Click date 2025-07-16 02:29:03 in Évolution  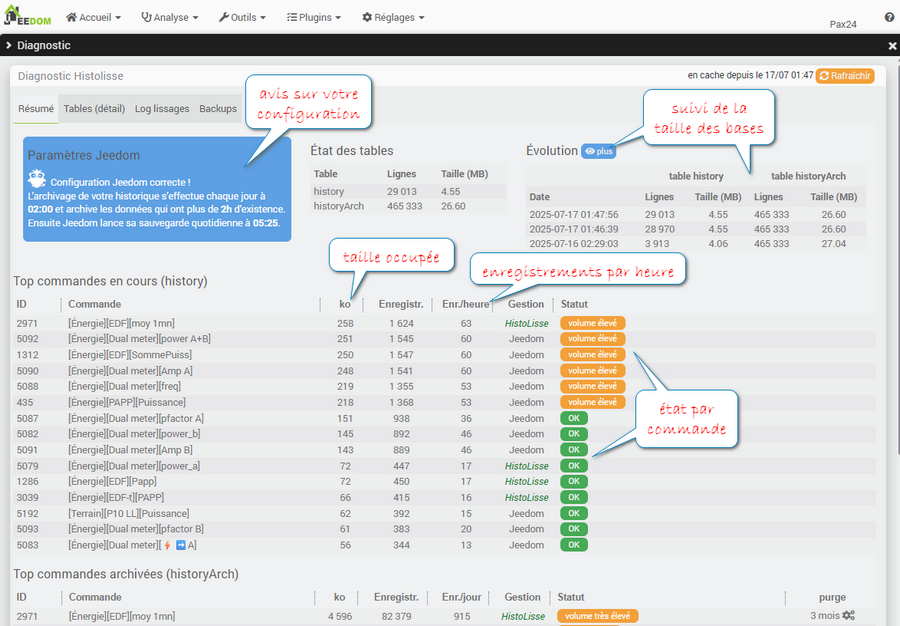pos(573,244)
